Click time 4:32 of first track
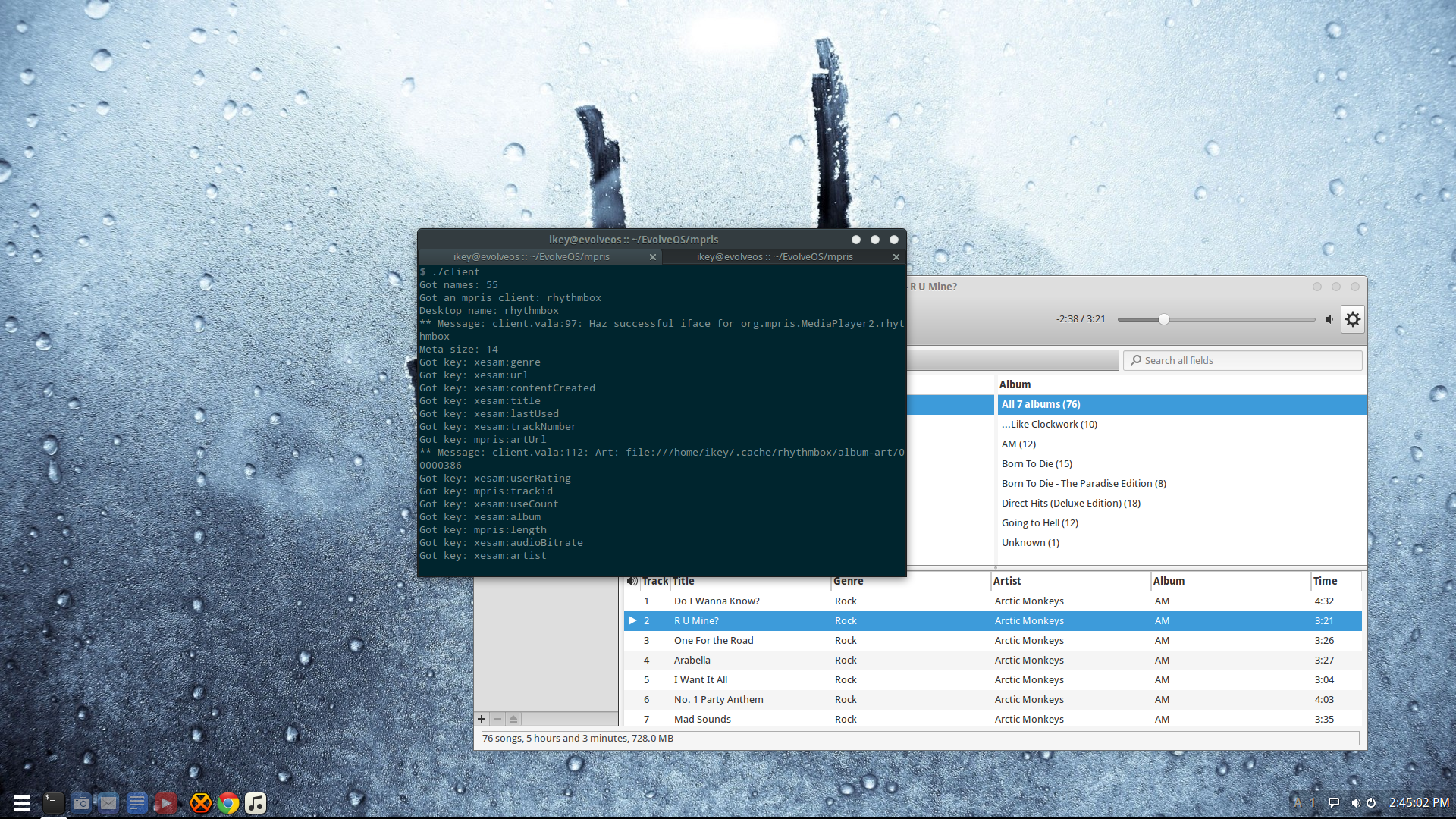The image size is (1456, 819). (x=1324, y=601)
